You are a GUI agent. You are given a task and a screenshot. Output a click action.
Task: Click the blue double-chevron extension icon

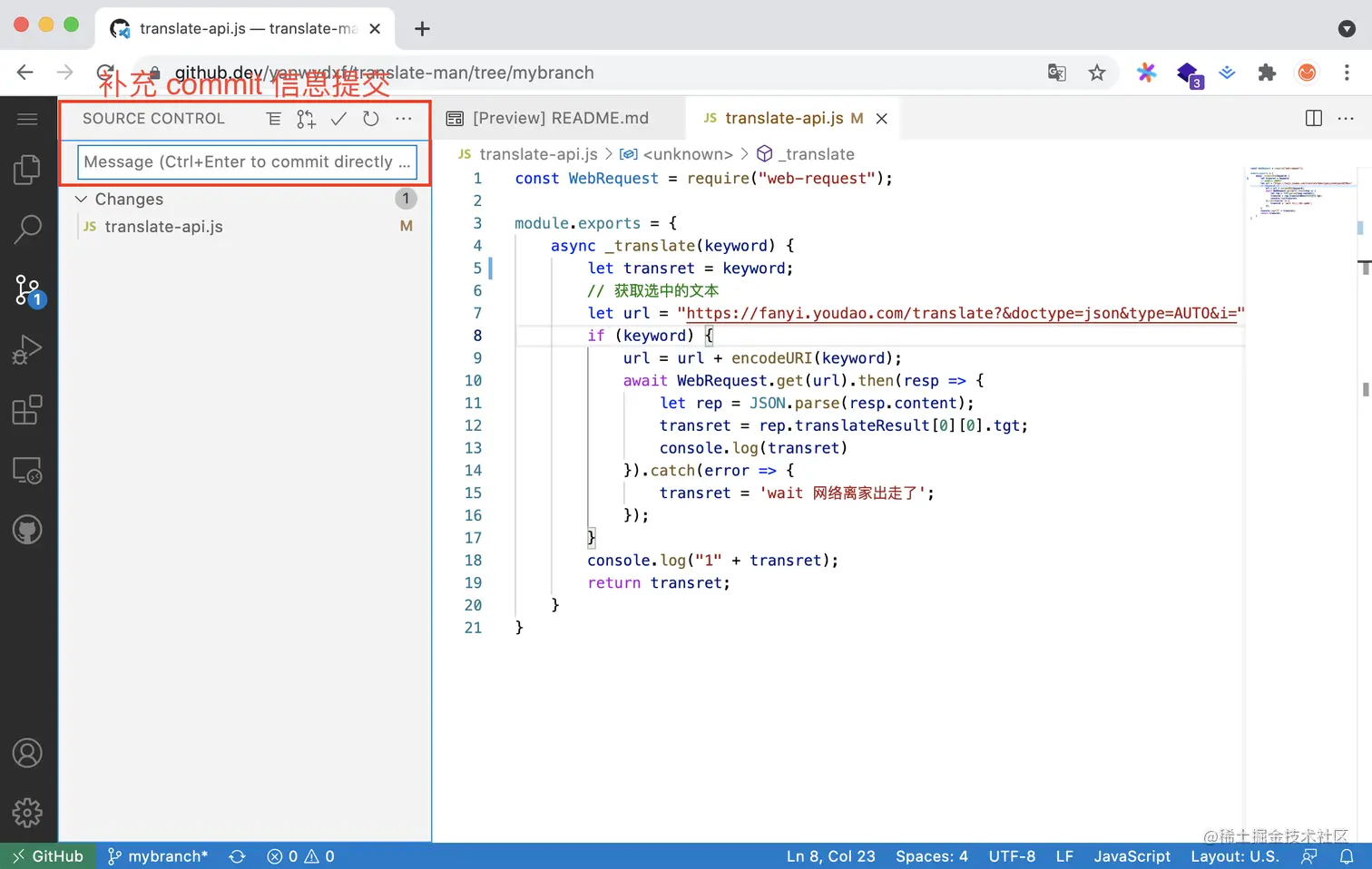[x=1227, y=73]
